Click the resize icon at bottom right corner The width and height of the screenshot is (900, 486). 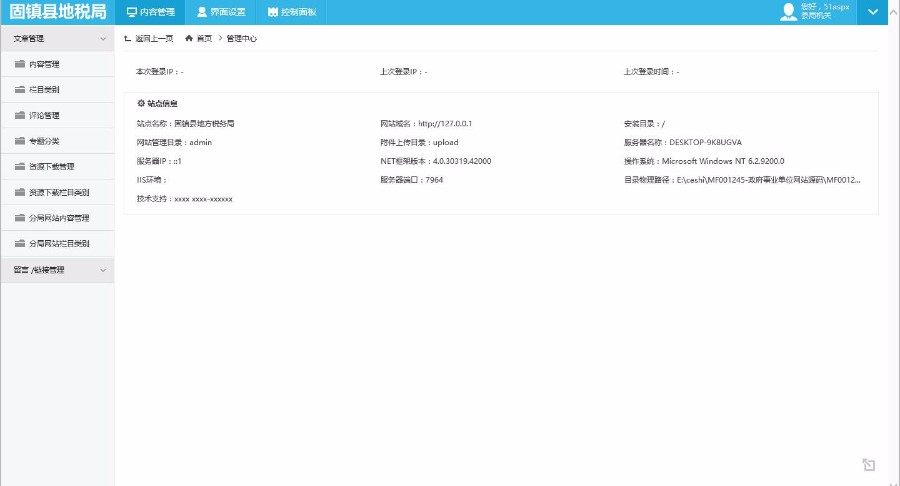click(869, 465)
